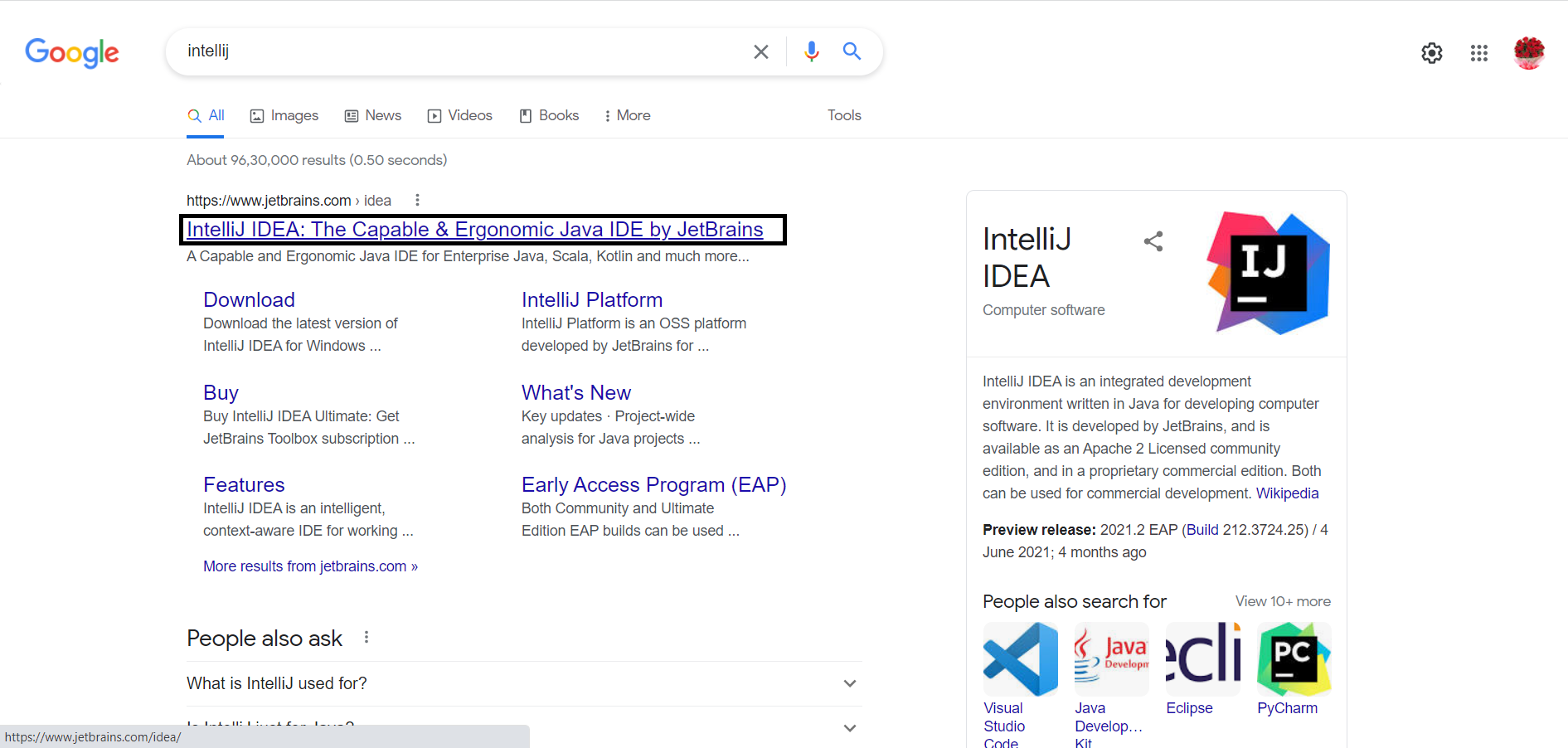This screenshot has width=1568, height=748.
Task: Click the 'About 96,30,000 results' text
Action: pos(317,160)
